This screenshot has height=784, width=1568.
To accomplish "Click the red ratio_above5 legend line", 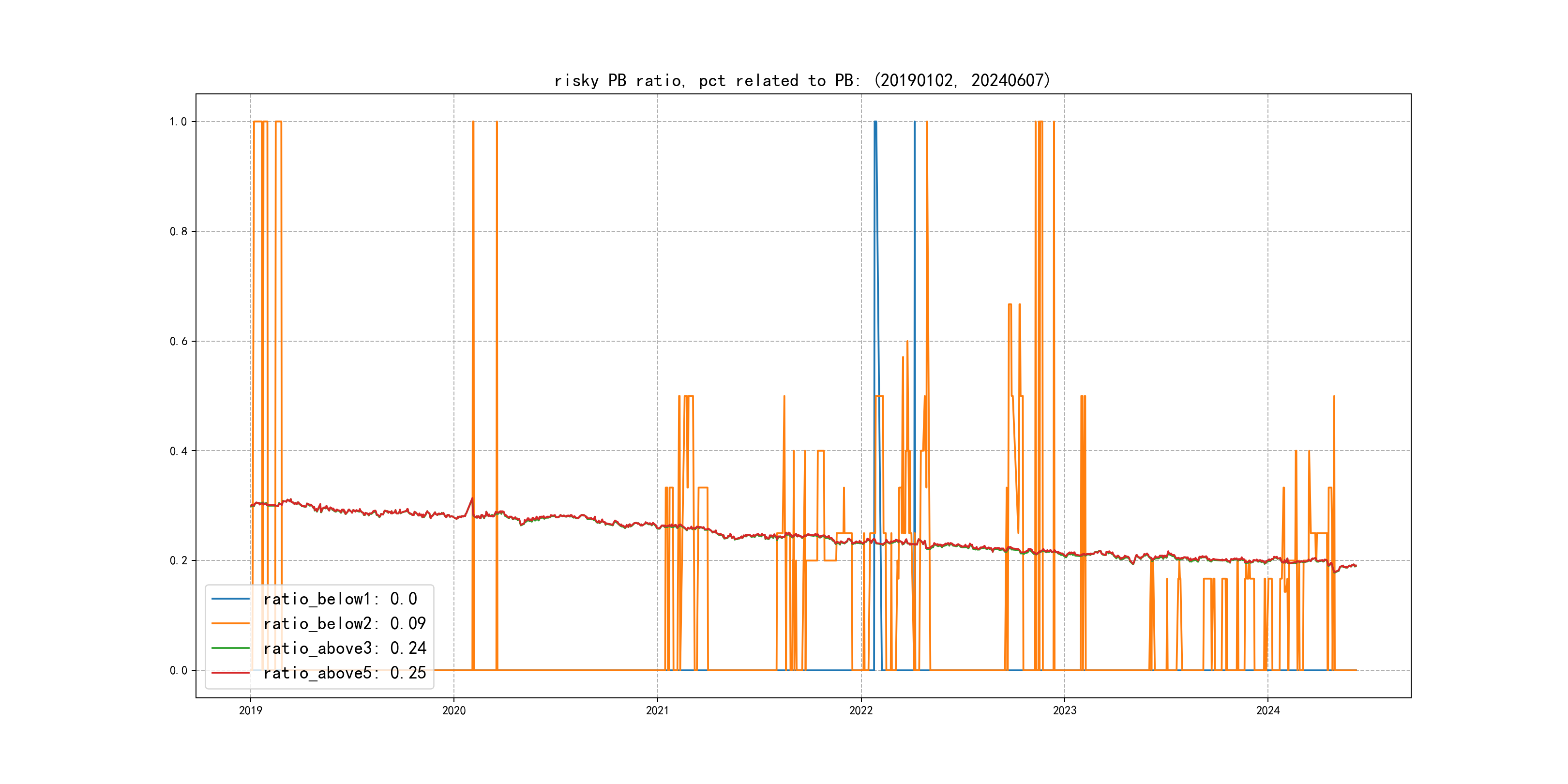I will coord(230,673).
